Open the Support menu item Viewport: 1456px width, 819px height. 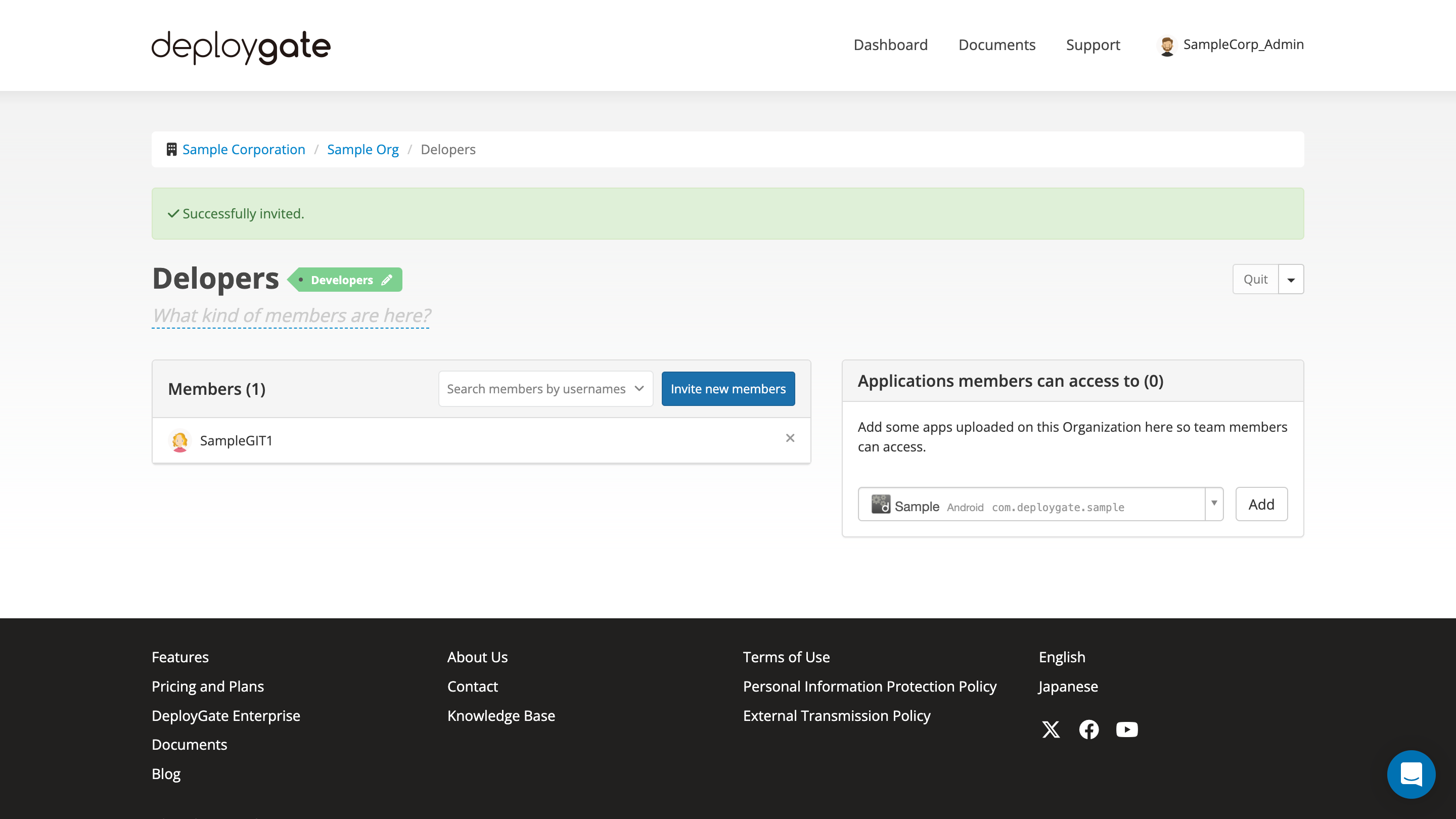(x=1093, y=44)
